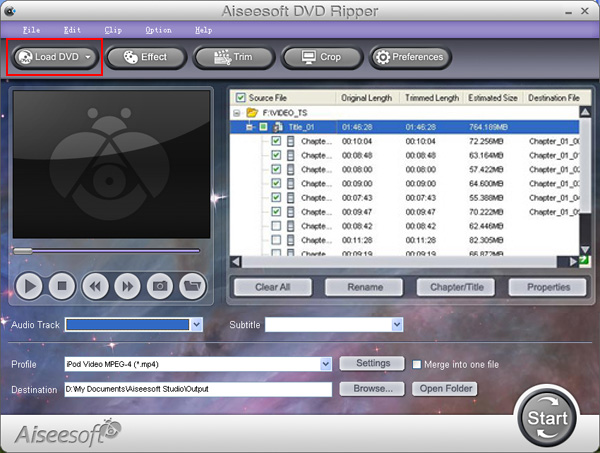This screenshot has height=453, width=600.
Task: Open the Audio Track dropdown
Action: pyautogui.click(x=196, y=325)
